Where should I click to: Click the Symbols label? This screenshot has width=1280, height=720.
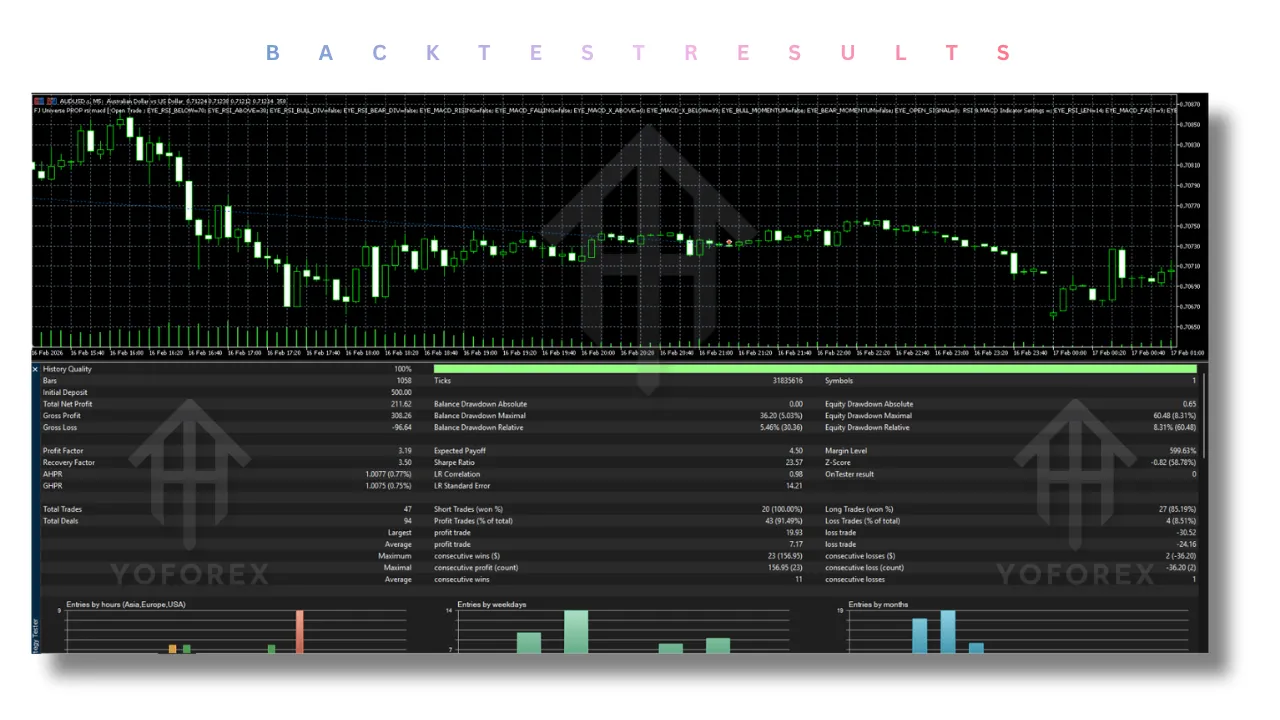pyautogui.click(x=840, y=381)
